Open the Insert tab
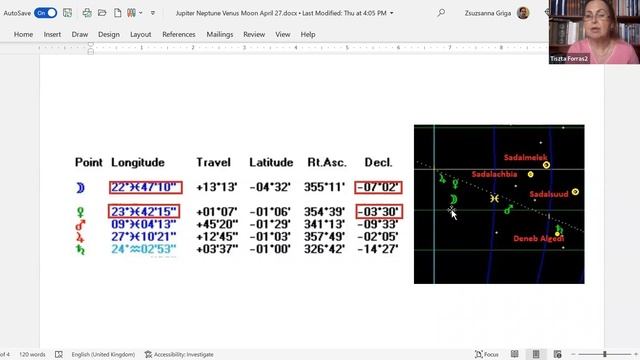 (x=52, y=35)
